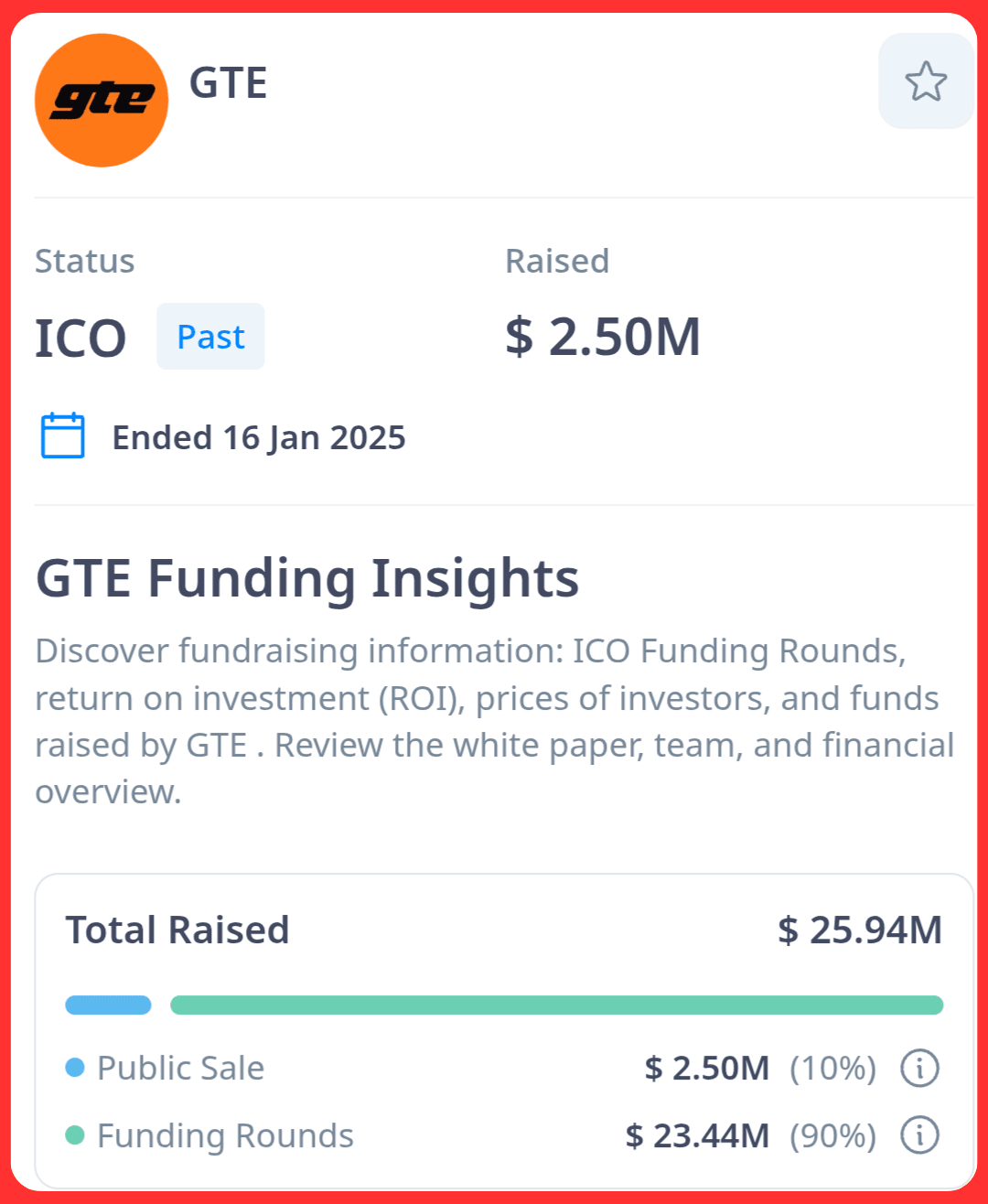Click the $ 23.44M funding rounds amount
Image resolution: width=988 pixels, height=1204 pixels.
point(697,1135)
